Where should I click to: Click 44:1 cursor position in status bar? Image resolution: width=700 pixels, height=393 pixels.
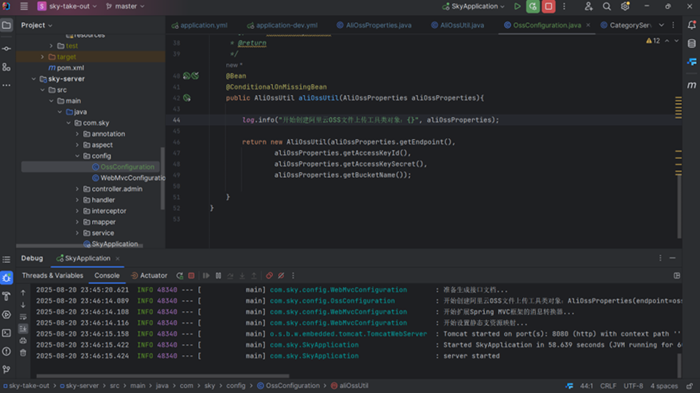pos(587,386)
